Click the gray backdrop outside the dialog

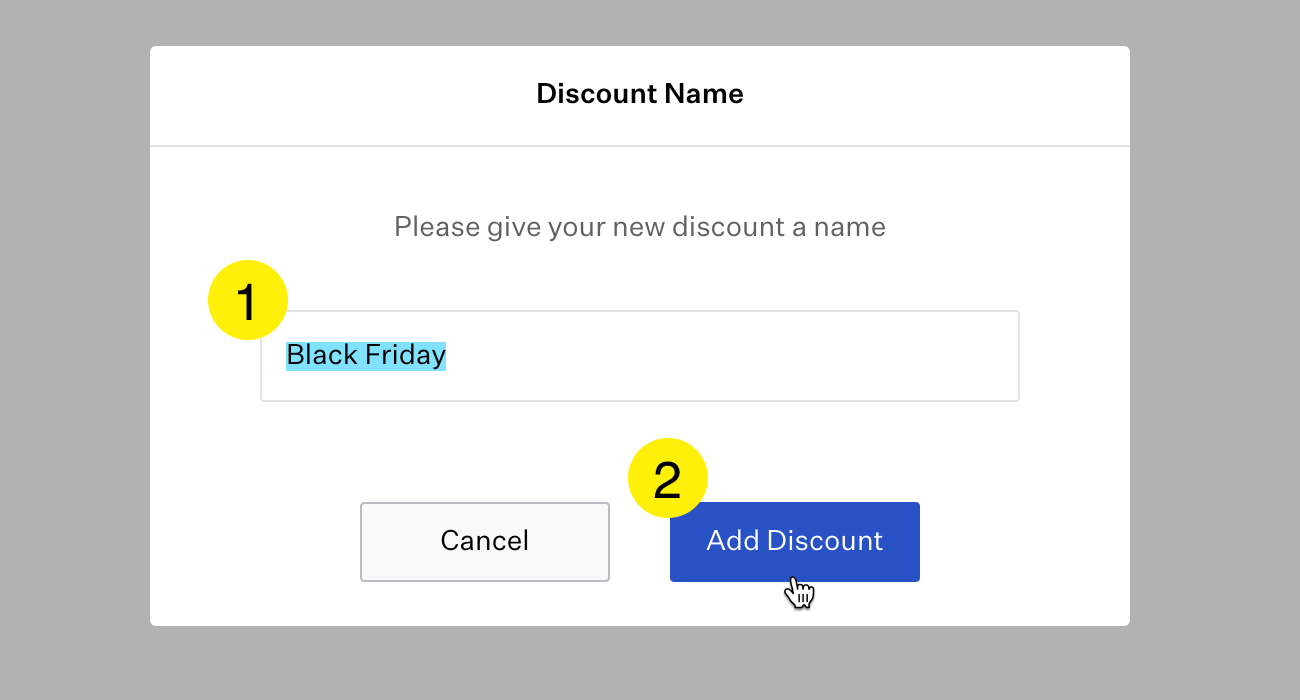(70, 350)
